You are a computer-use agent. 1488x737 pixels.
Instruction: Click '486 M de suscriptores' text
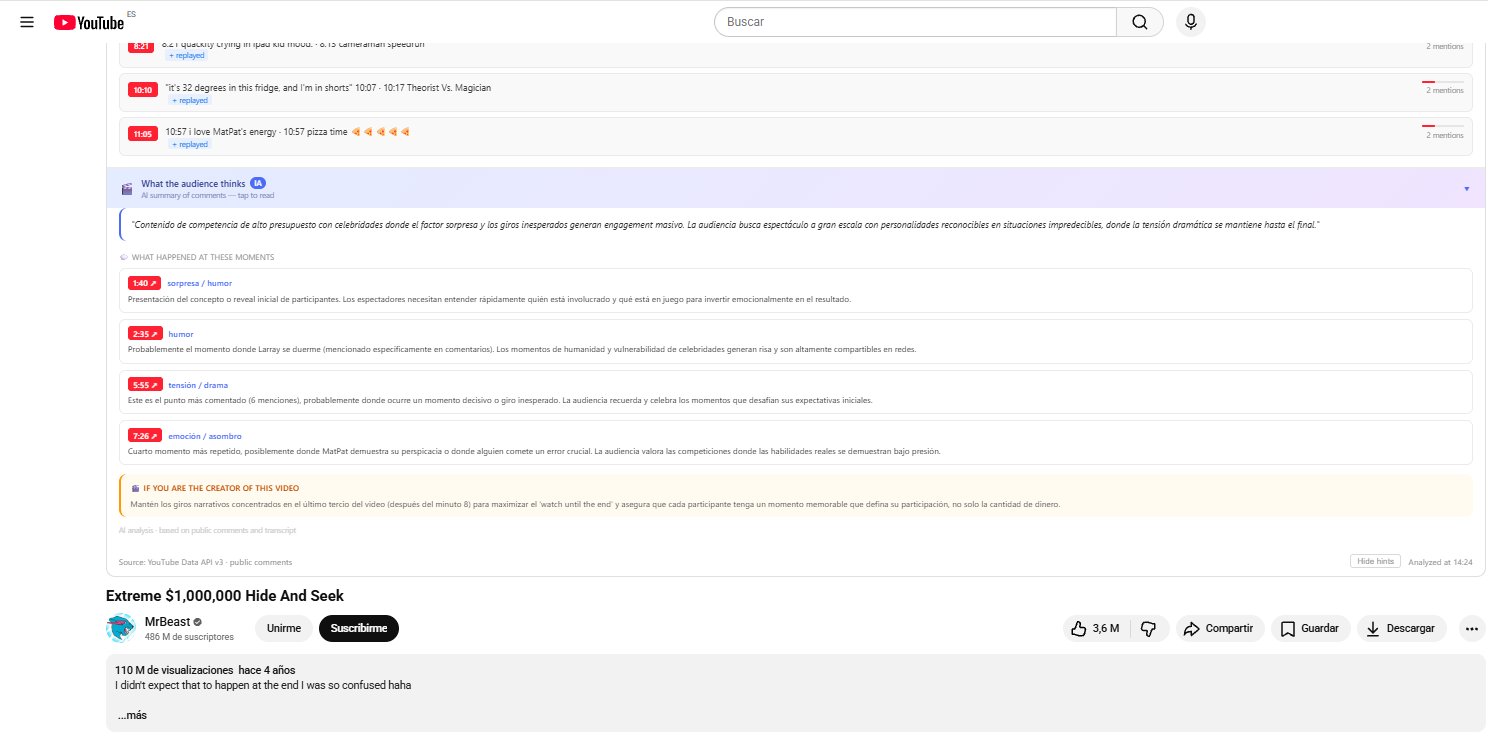point(189,637)
